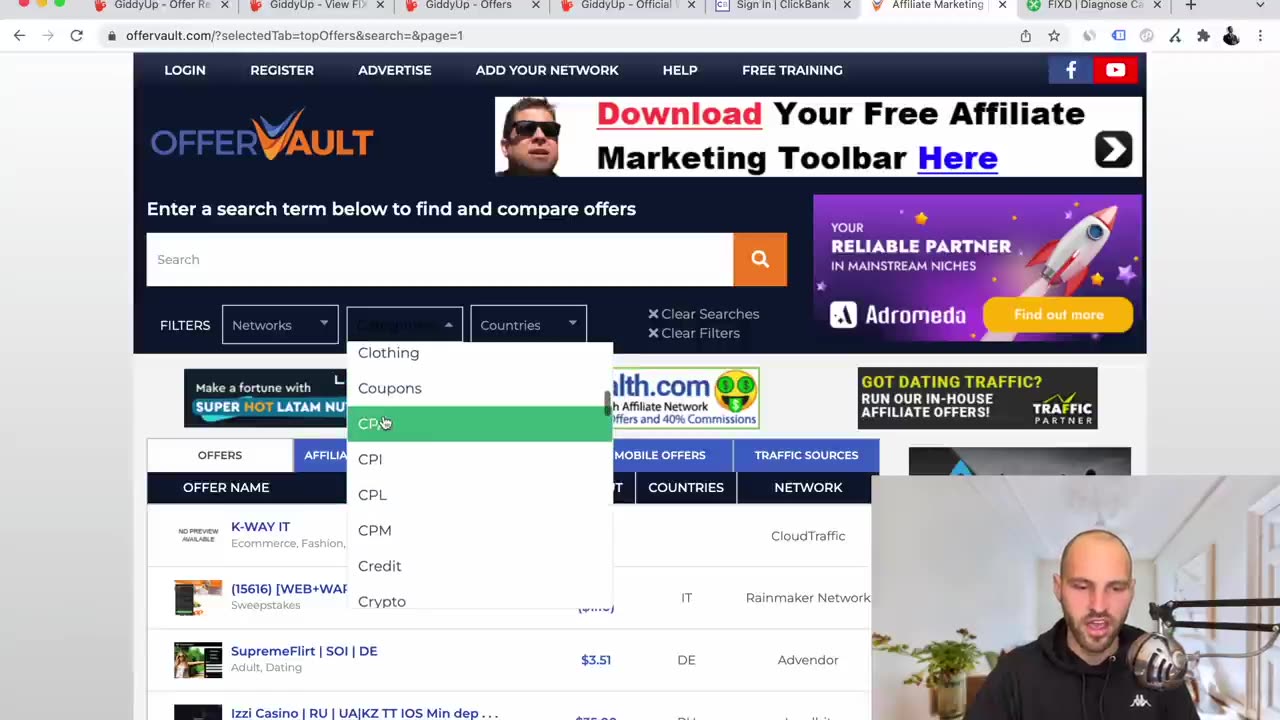Open the (15616) WEB+WAP offer thumbnail
The image size is (1280, 720).
point(198,597)
